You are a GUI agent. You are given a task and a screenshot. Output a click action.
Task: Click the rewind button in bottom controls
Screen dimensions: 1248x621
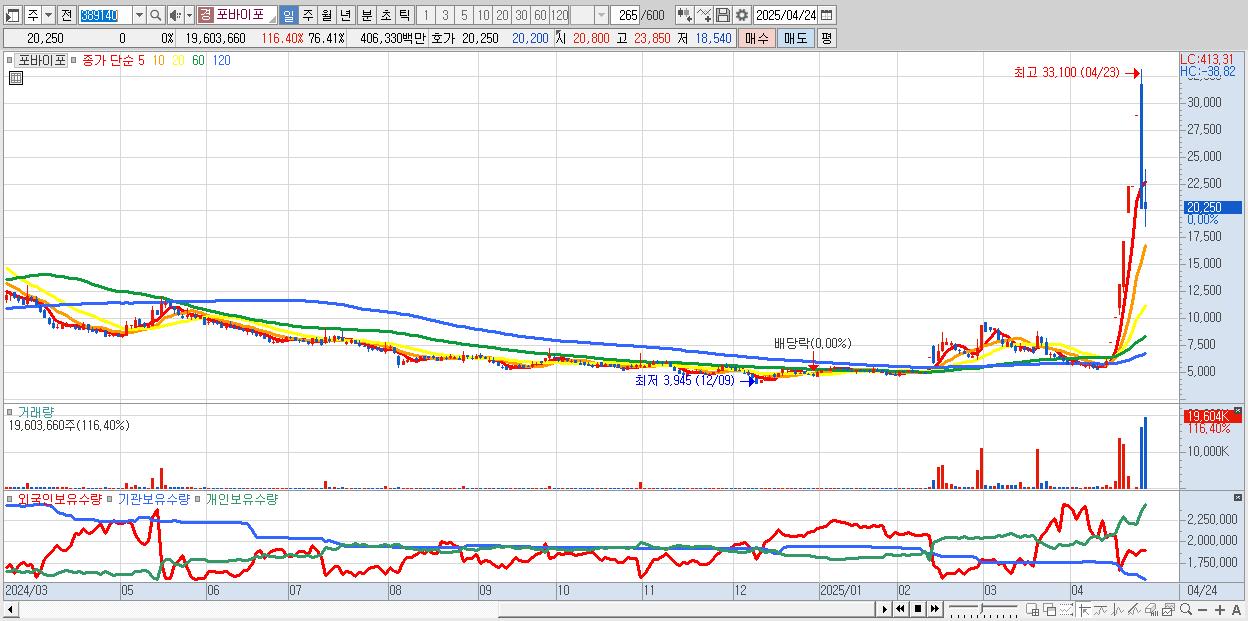pyautogui.click(x=900, y=609)
